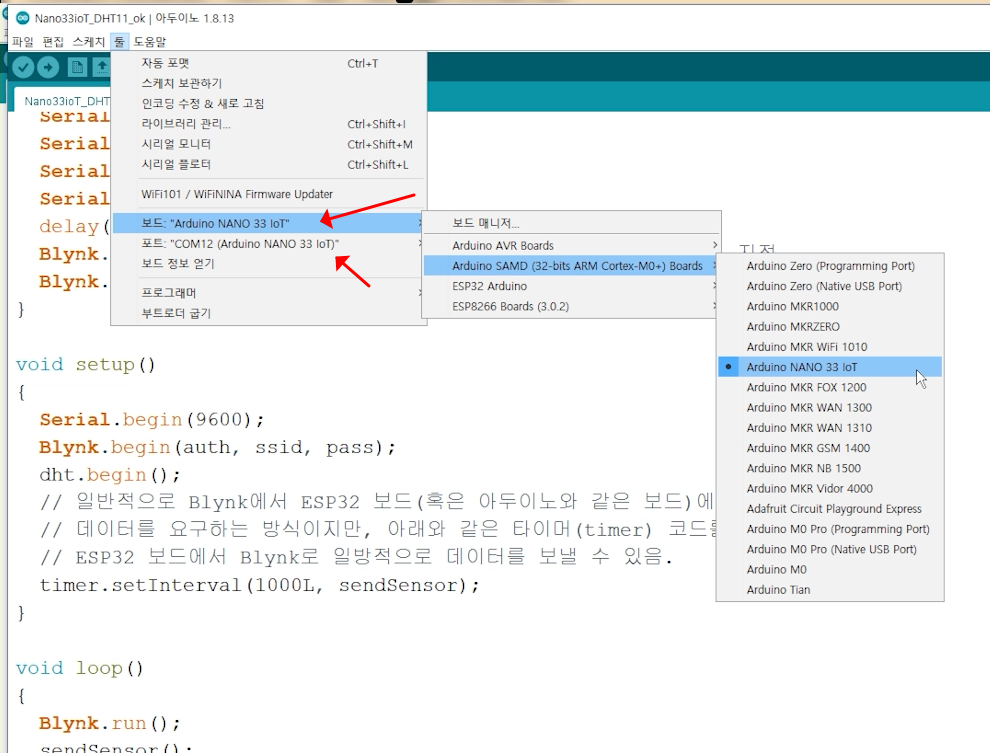Expand the 프로그래머 submenu
Image resolution: width=990 pixels, height=753 pixels.
[x=270, y=293]
